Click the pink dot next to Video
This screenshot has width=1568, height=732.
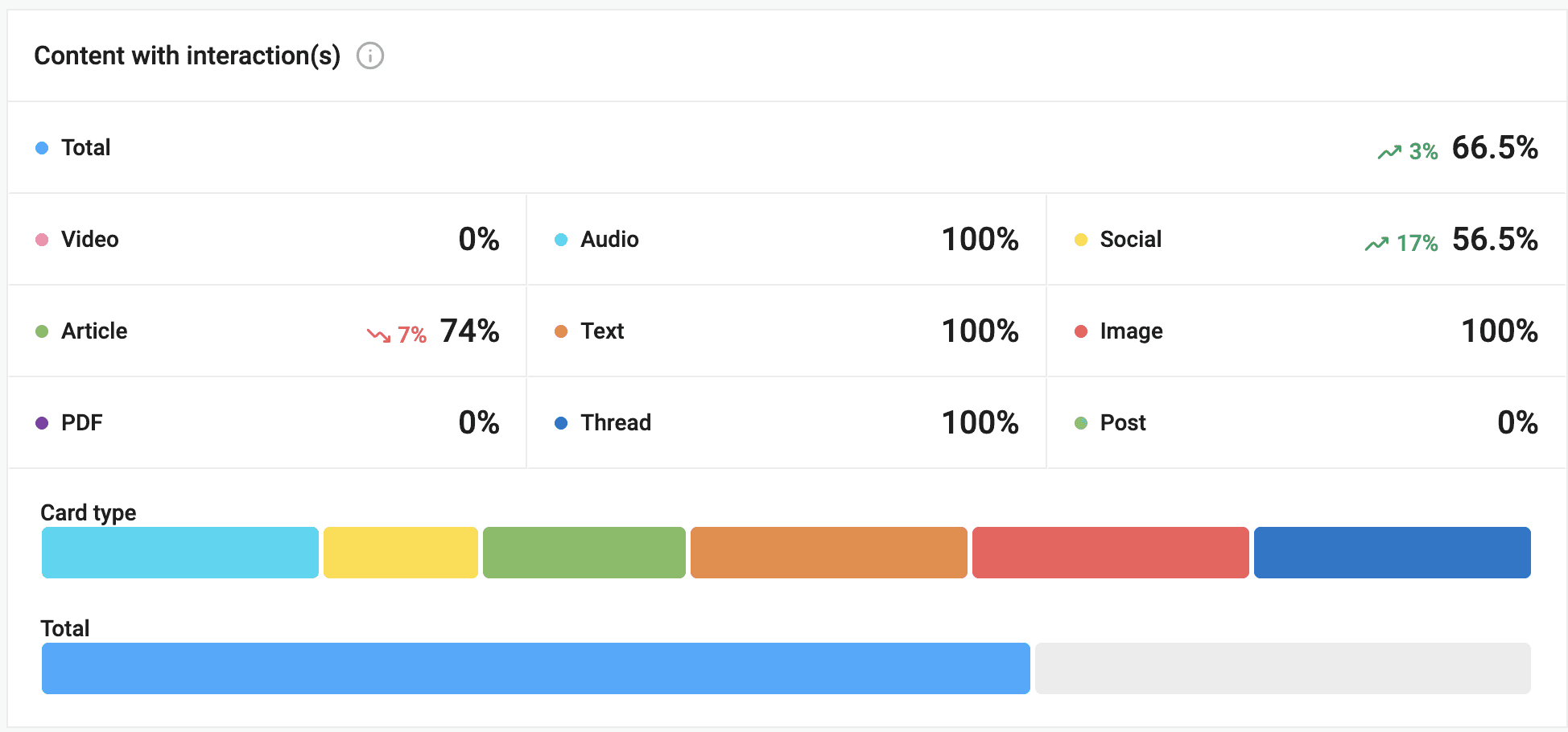click(42, 240)
